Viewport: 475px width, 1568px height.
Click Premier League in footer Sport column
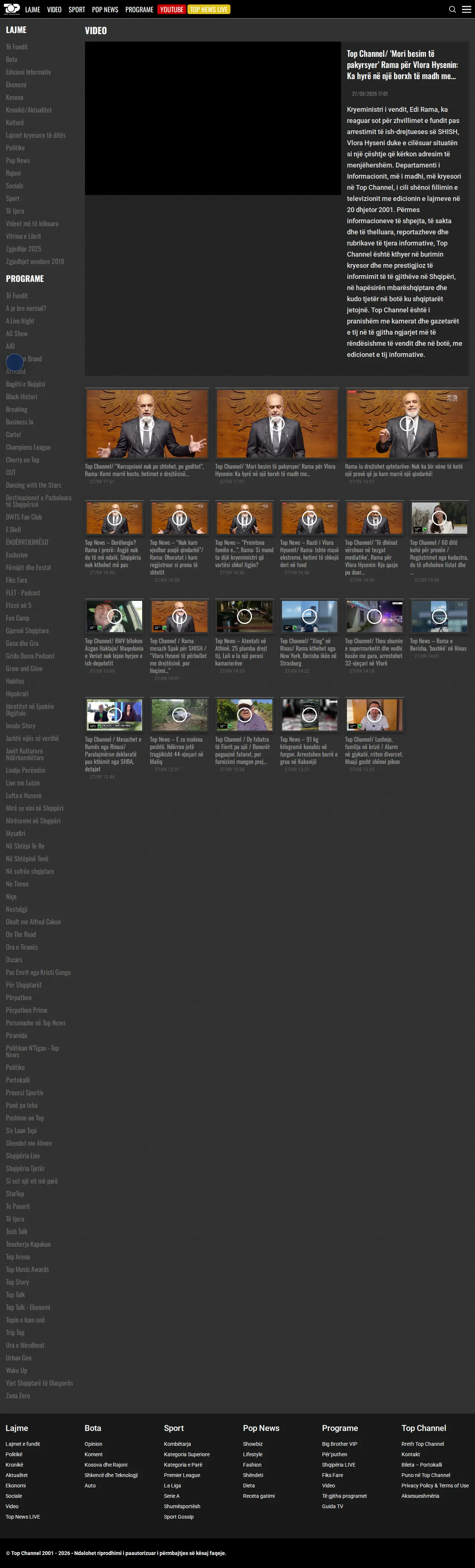tap(182, 1475)
